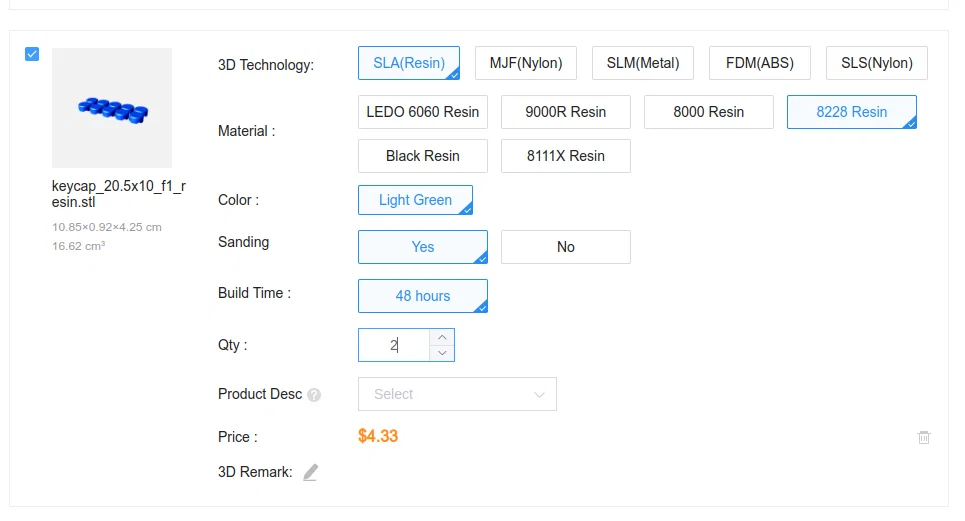Click the keycap model thumbnail
The height and width of the screenshot is (521, 965).
pyautogui.click(x=112, y=108)
